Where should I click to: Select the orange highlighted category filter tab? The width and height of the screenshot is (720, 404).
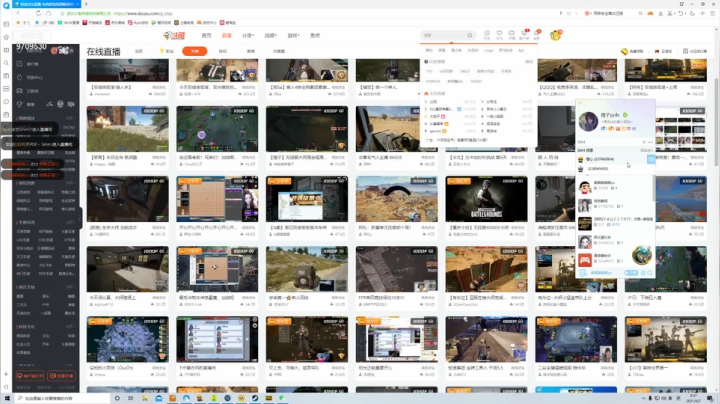(x=195, y=51)
